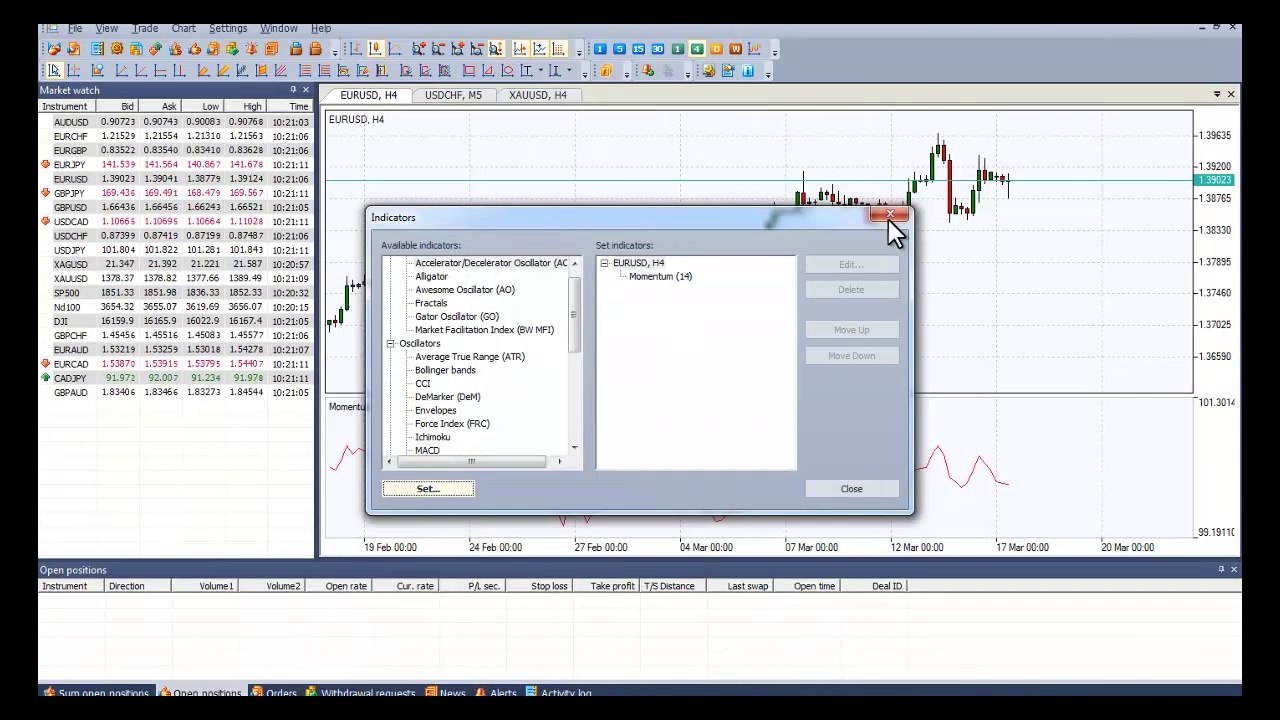1280x720 pixels.
Task: Select the rectangle drawing tool
Action: coord(469,70)
